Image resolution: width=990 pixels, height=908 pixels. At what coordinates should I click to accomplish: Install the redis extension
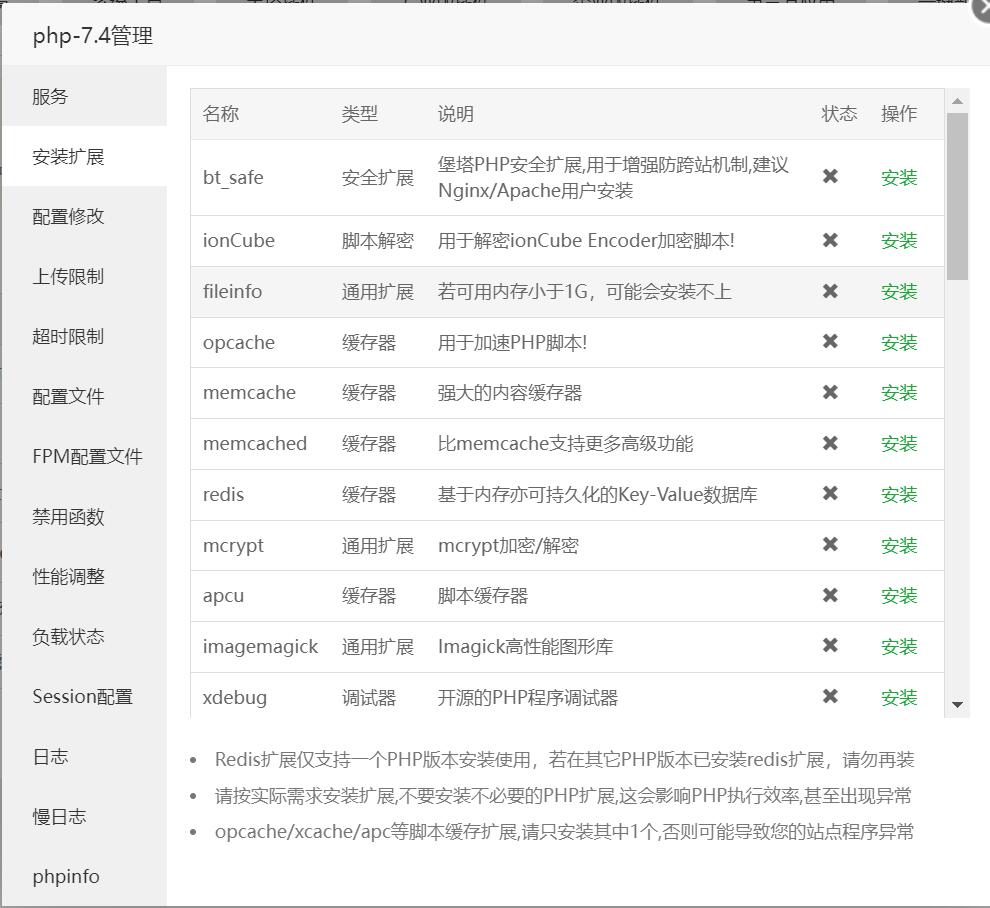[x=899, y=494]
